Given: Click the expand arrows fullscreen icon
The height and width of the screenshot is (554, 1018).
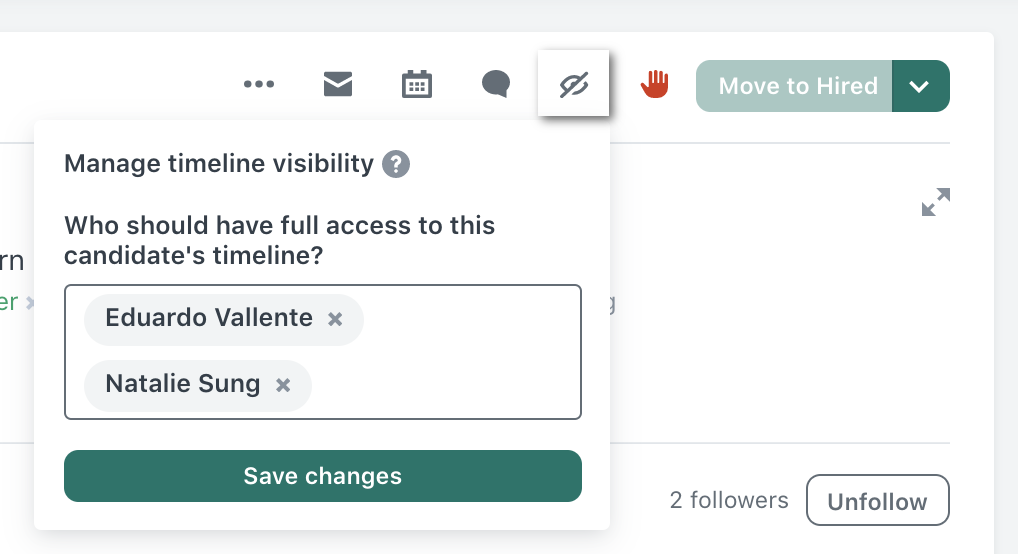Looking at the screenshot, I should click(936, 202).
